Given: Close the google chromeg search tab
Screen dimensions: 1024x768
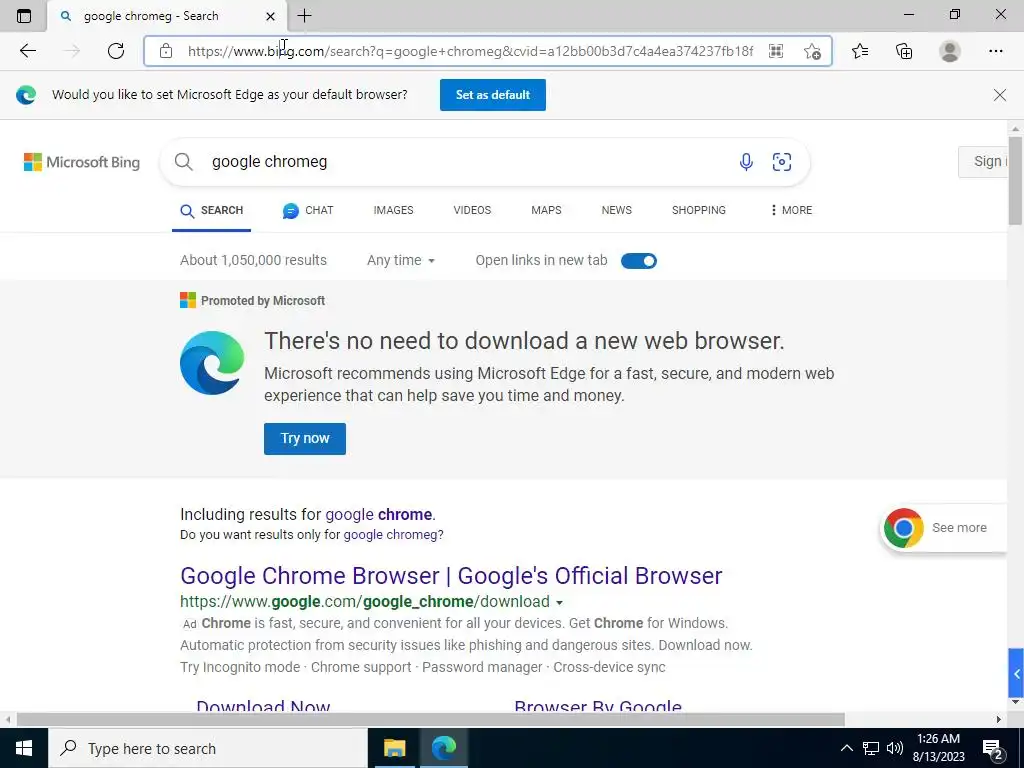Looking at the screenshot, I should [x=270, y=16].
